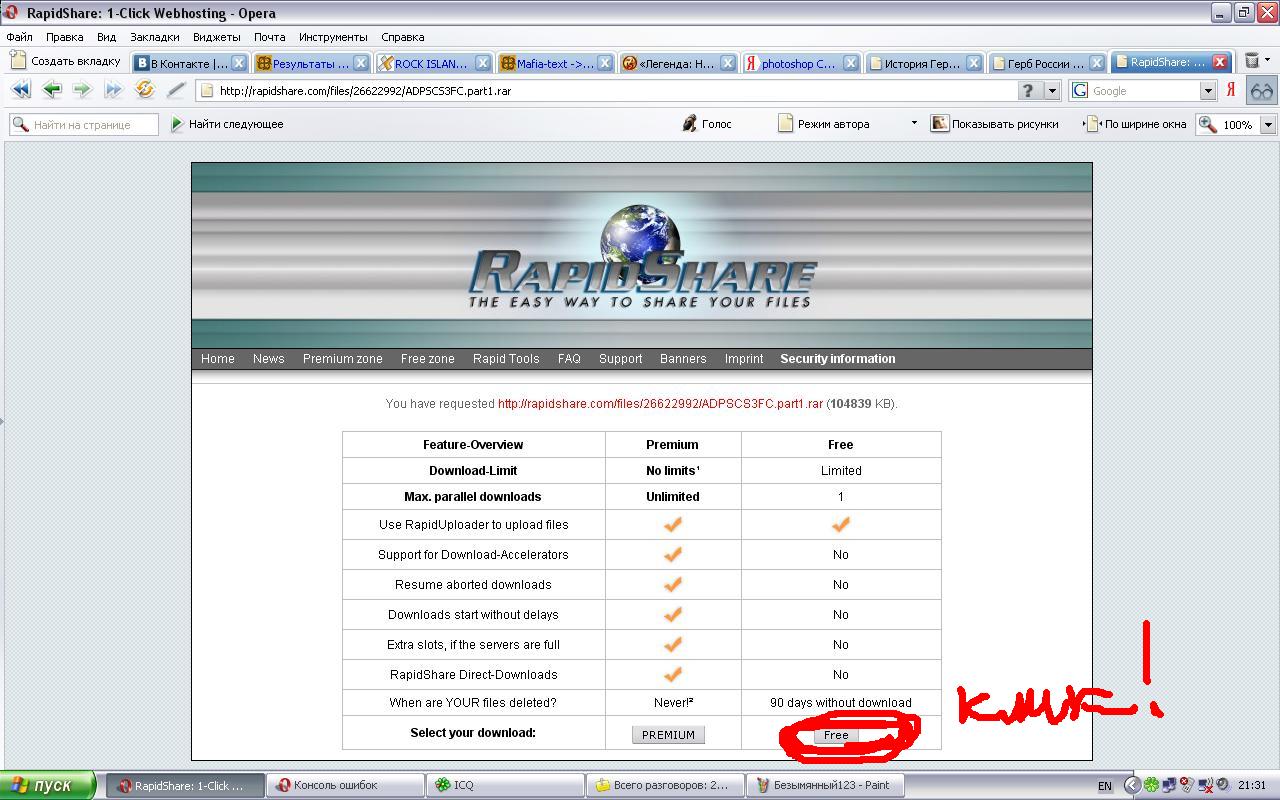Open the Security information nav link
Image resolution: width=1280 pixels, height=800 pixels.
coord(838,359)
